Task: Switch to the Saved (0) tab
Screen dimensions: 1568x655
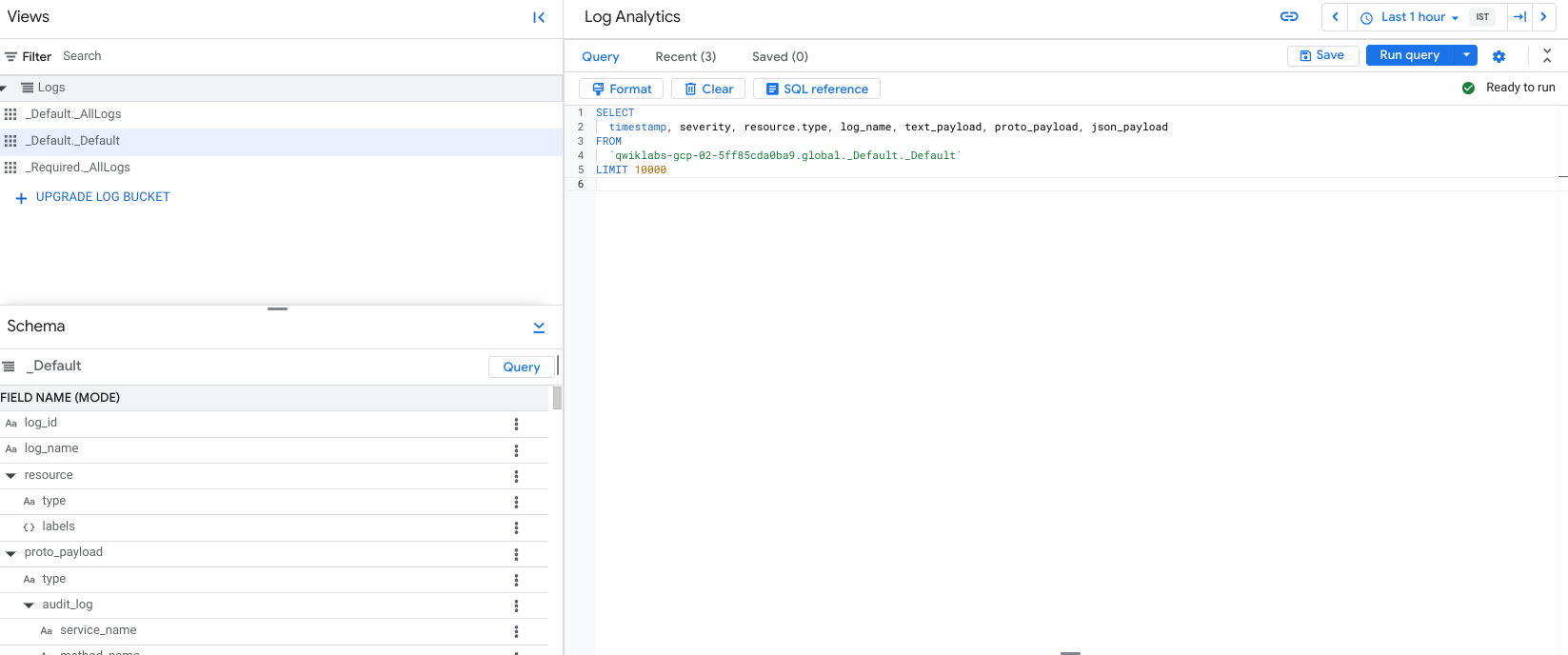Action: point(780,57)
